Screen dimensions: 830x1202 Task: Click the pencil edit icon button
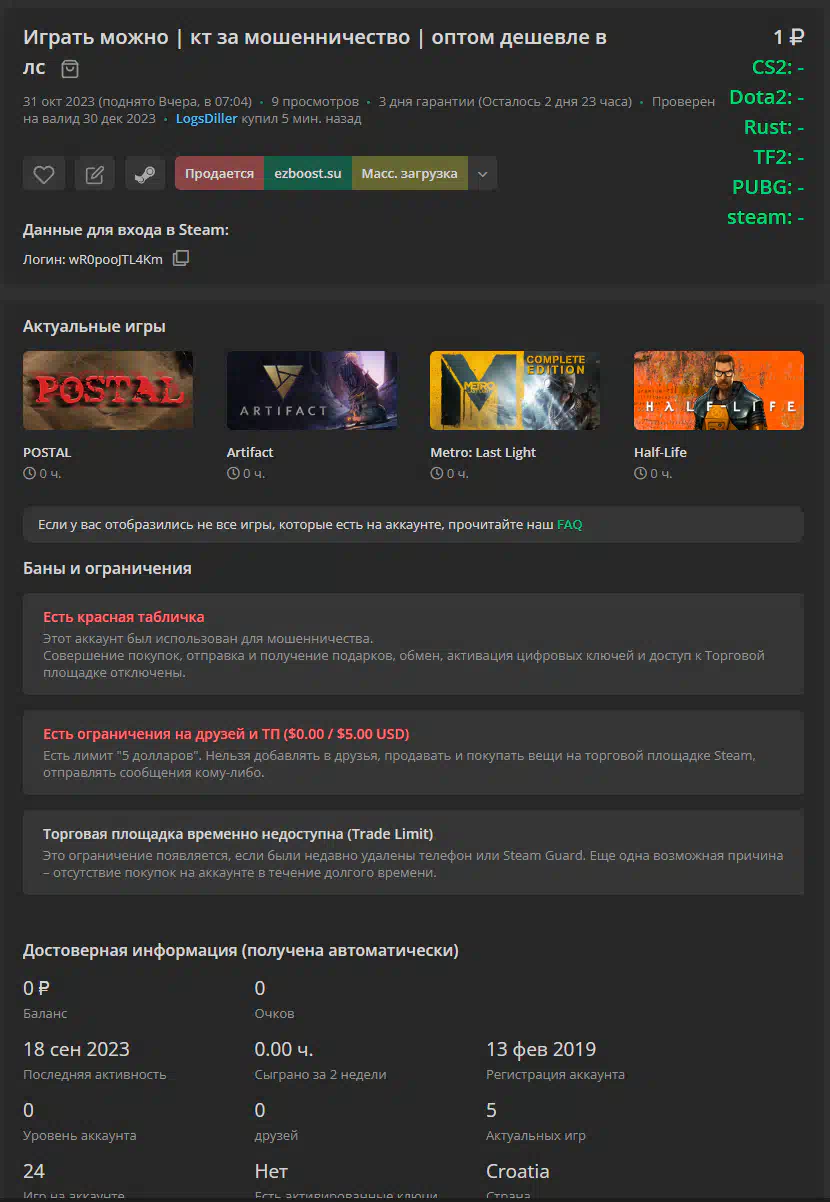click(x=95, y=174)
